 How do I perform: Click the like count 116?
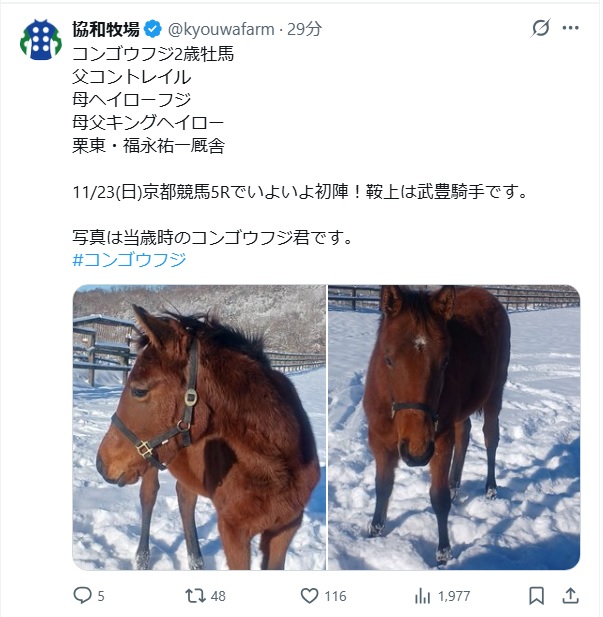click(x=335, y=596)
